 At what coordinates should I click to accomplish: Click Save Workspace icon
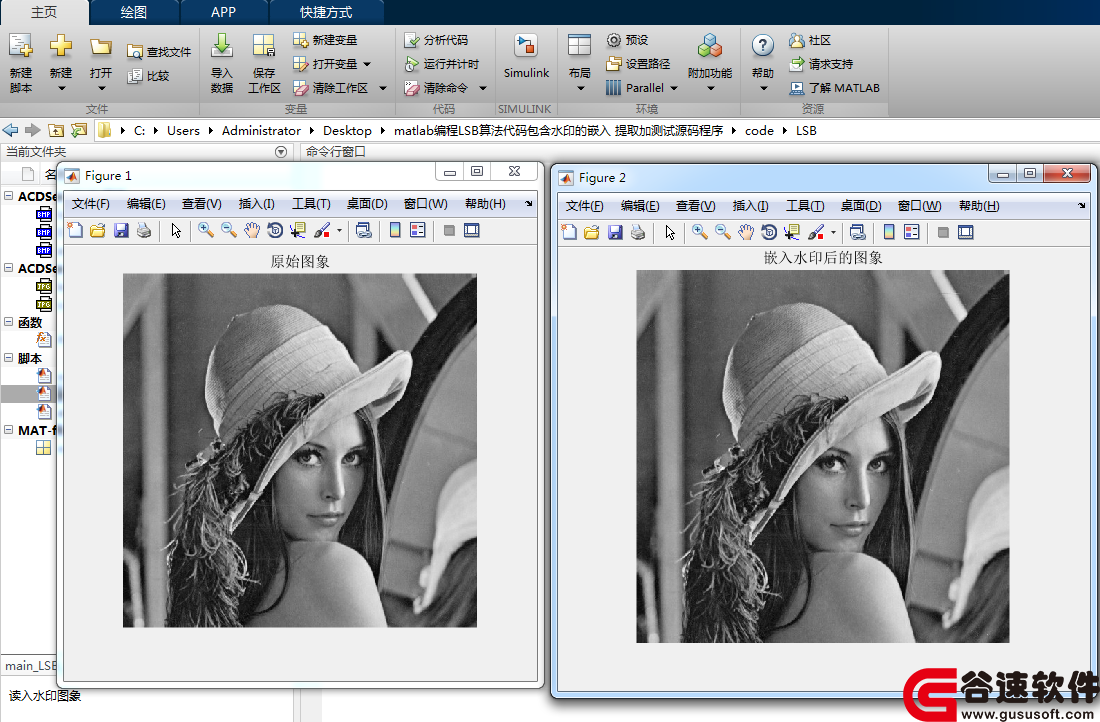[x=264, y=46]
